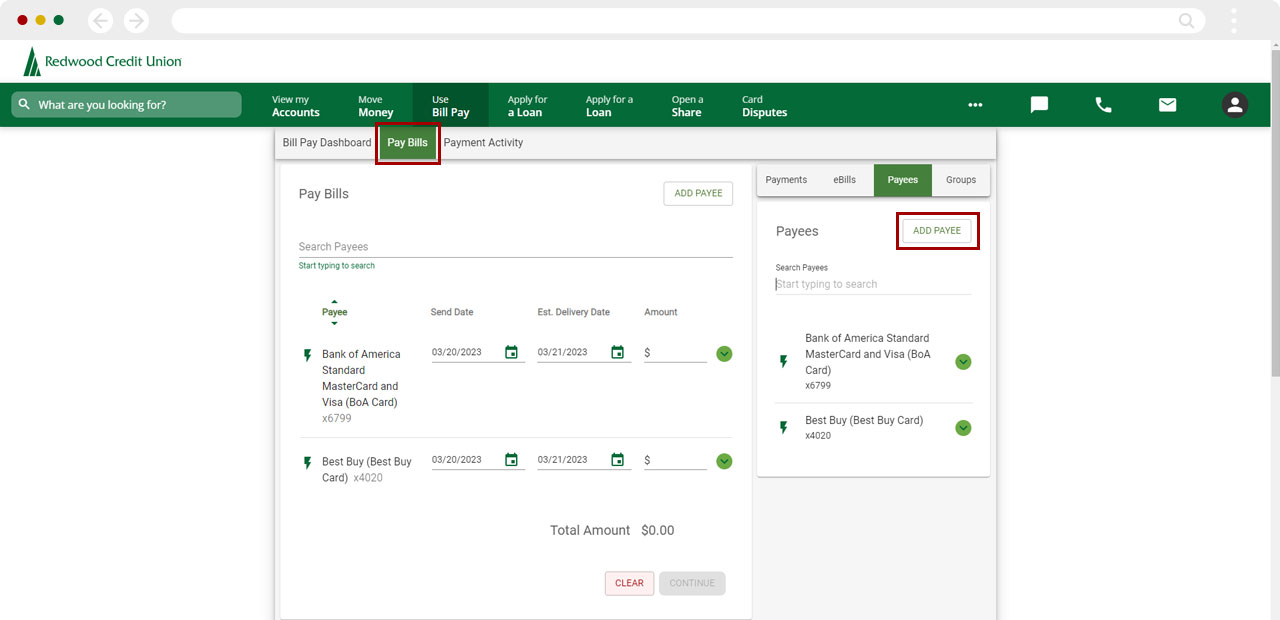
Task: Open Apply for a Loan menu
Action: tap(527, 106)
